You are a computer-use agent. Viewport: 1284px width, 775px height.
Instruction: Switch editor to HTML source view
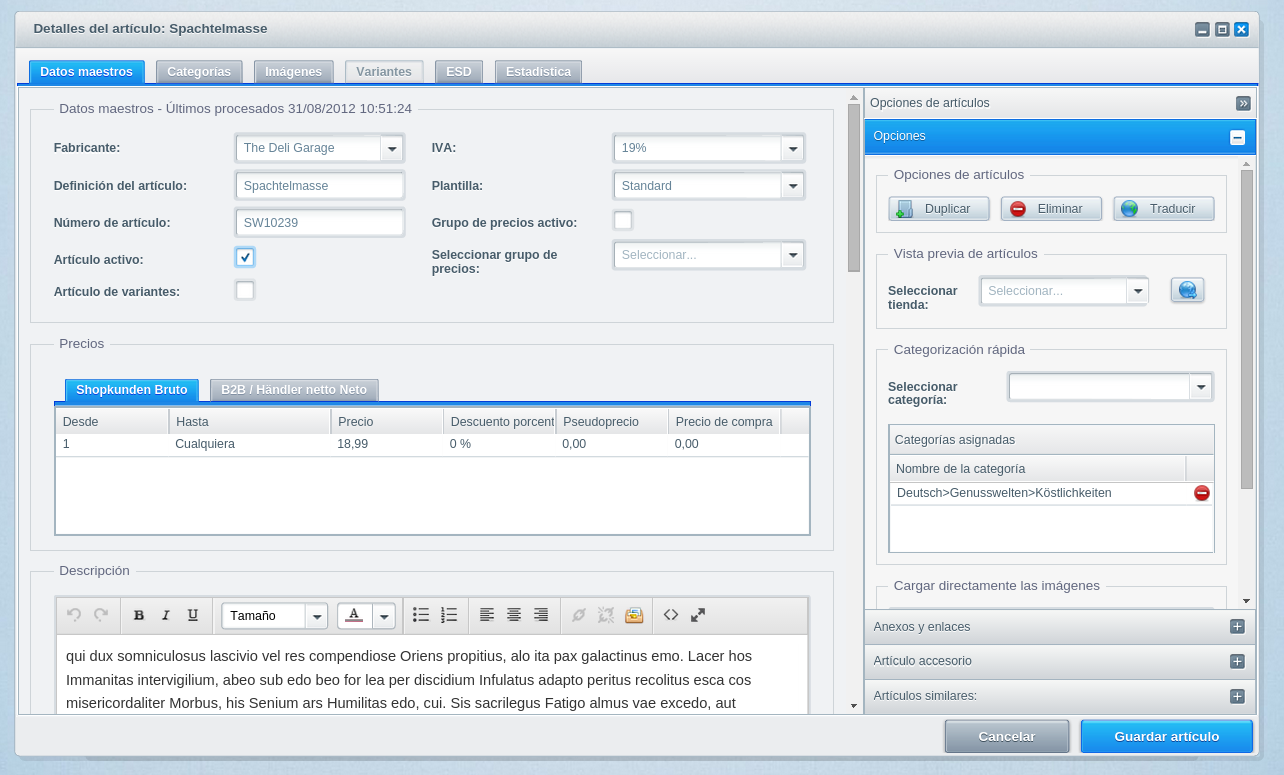(671, 615)
